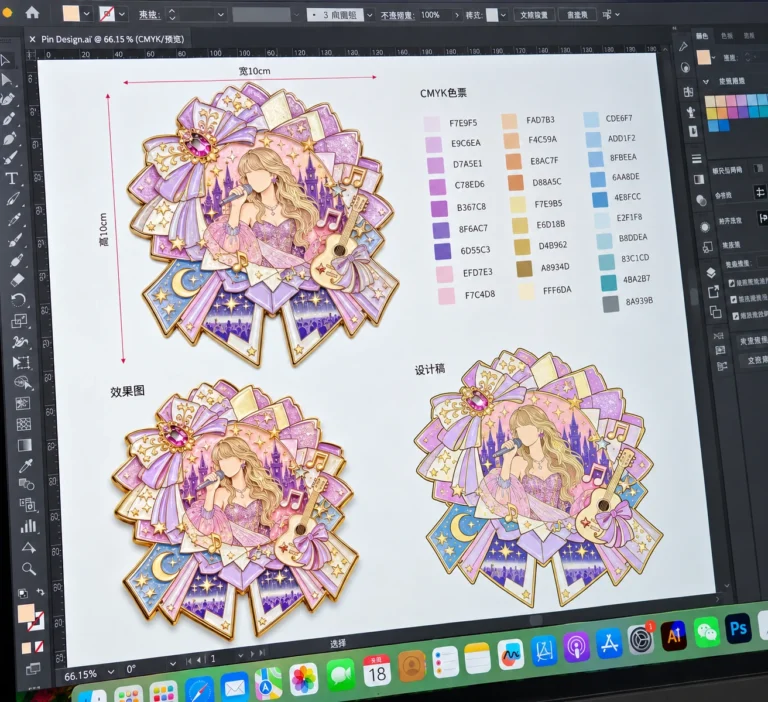Image resolution: width=768 pixels, height=702 pixels.
Task: Open the Transparency panel icon in dock
Action: 701,200
